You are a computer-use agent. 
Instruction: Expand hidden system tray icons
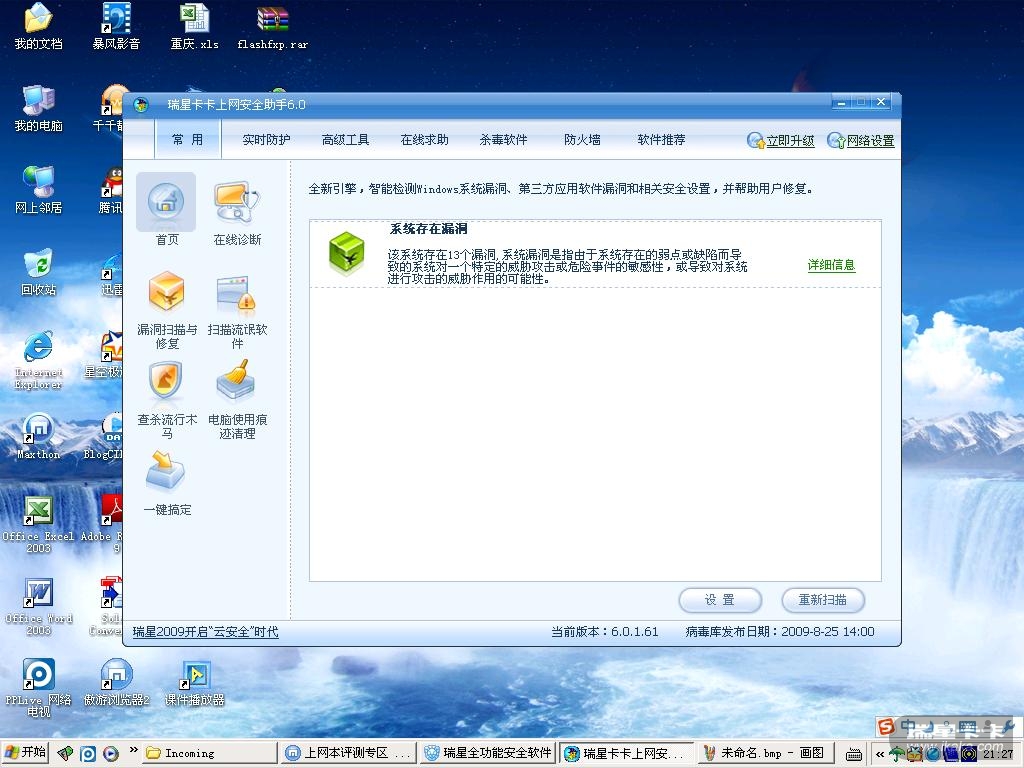[x=880, y=754]
